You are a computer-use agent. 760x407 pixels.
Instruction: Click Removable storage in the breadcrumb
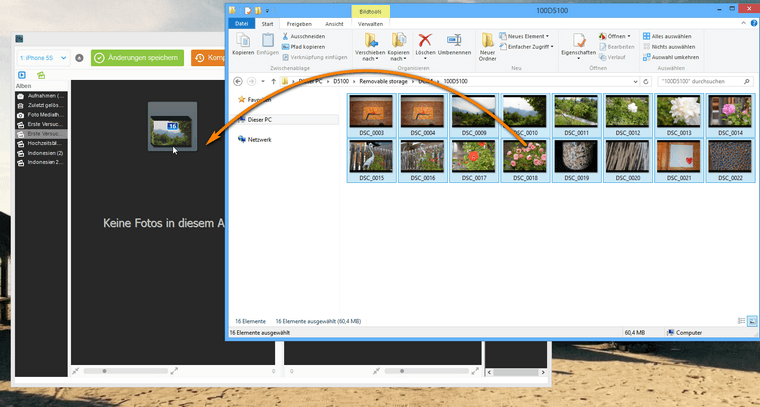click(383, 81)
